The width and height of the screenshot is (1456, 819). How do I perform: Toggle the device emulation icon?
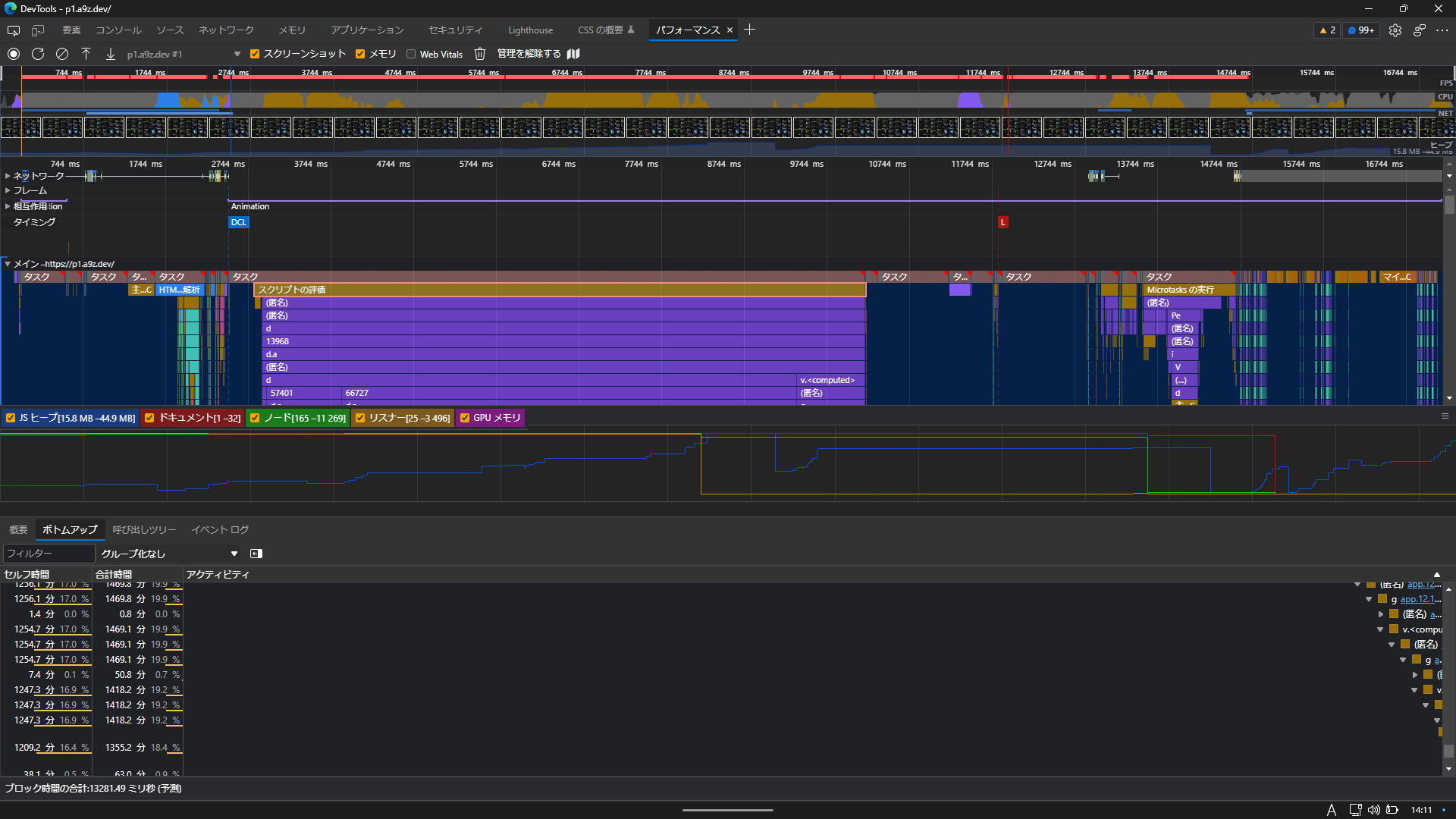click(x=38, y=30)
